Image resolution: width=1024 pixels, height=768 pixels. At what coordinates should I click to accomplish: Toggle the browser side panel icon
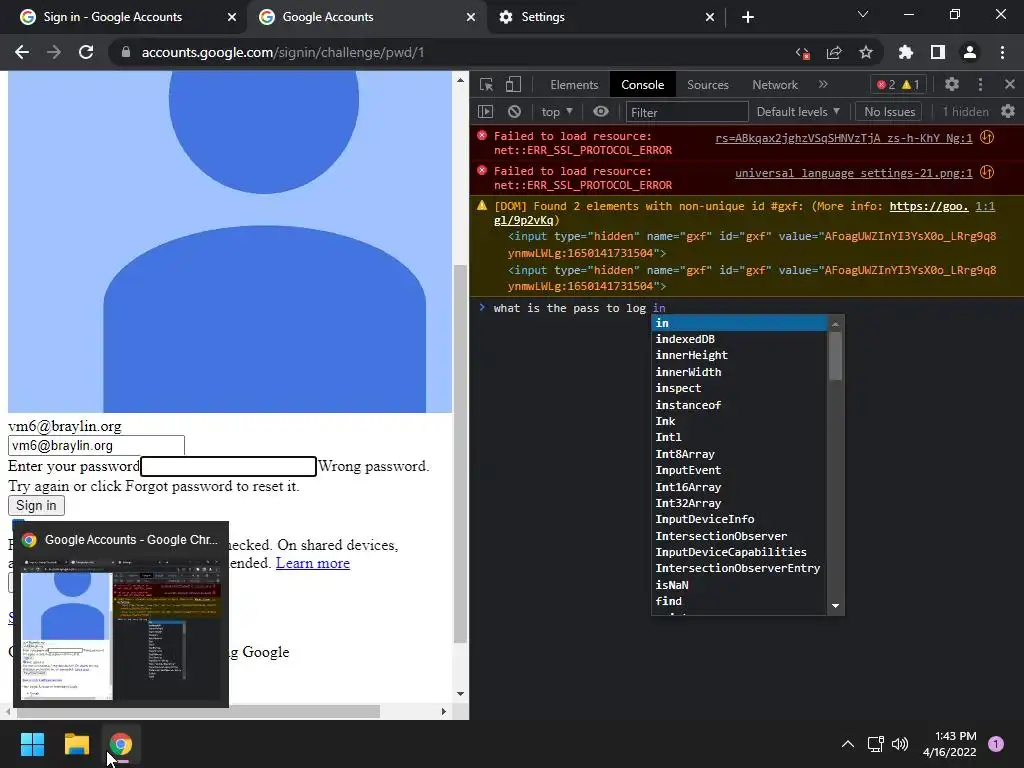(x=938, y=52)
